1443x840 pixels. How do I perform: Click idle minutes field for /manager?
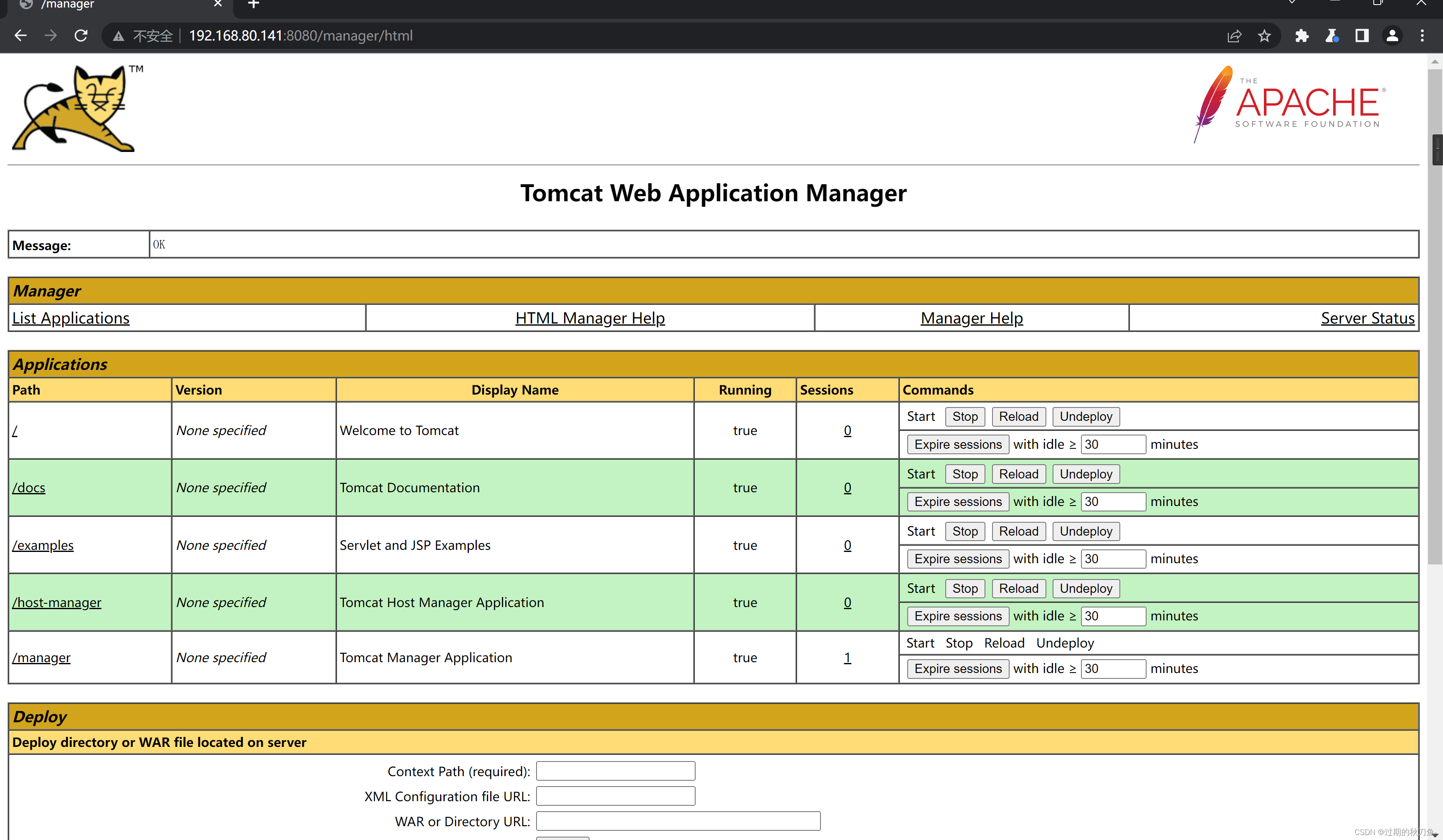[1113, 669]
